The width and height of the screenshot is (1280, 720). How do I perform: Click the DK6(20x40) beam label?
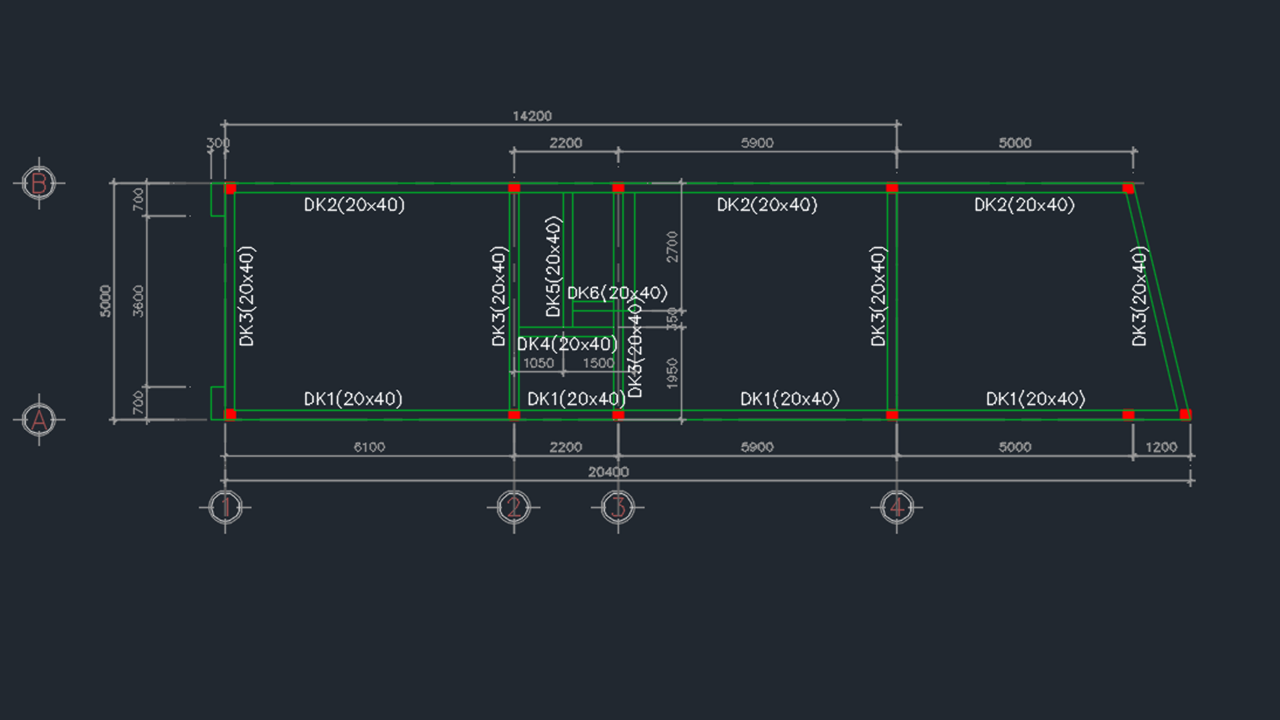(617, 293)
